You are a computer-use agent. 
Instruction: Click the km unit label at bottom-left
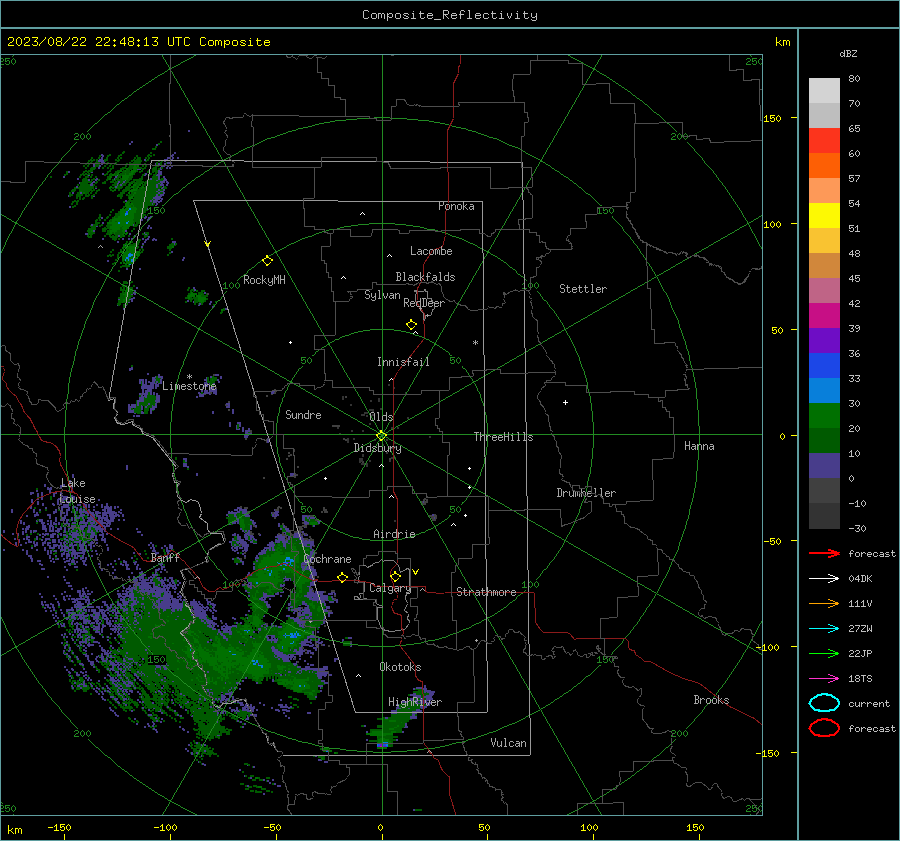coord(15,830)
